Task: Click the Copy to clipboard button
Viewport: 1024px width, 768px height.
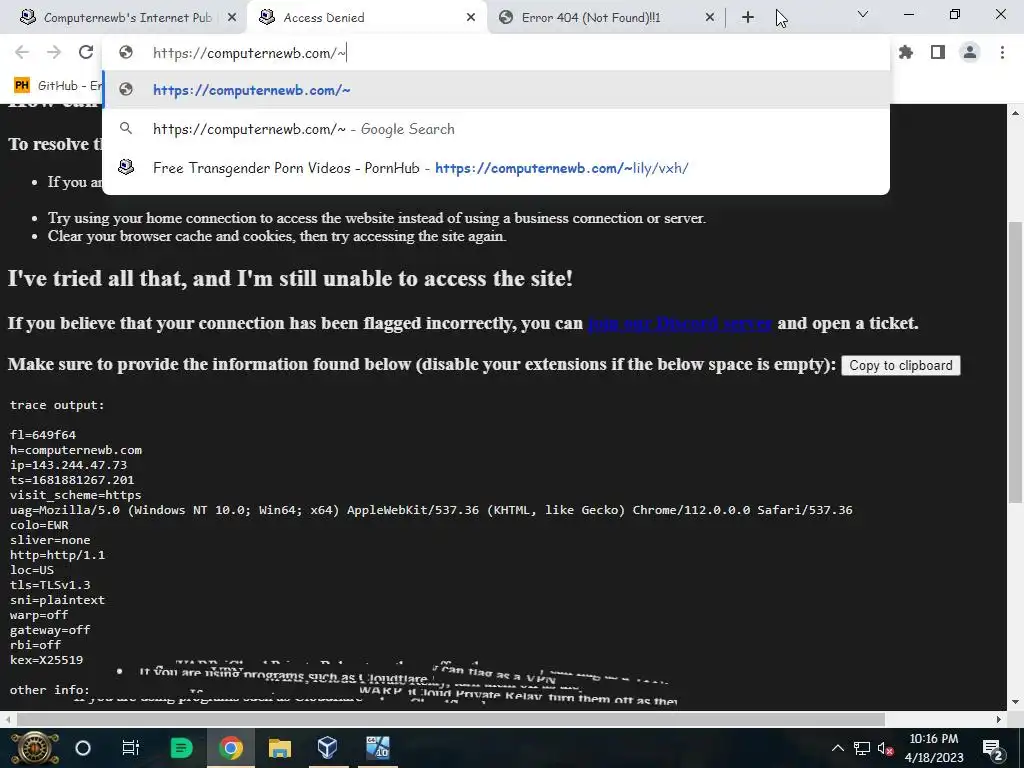Action: (901, 365)
